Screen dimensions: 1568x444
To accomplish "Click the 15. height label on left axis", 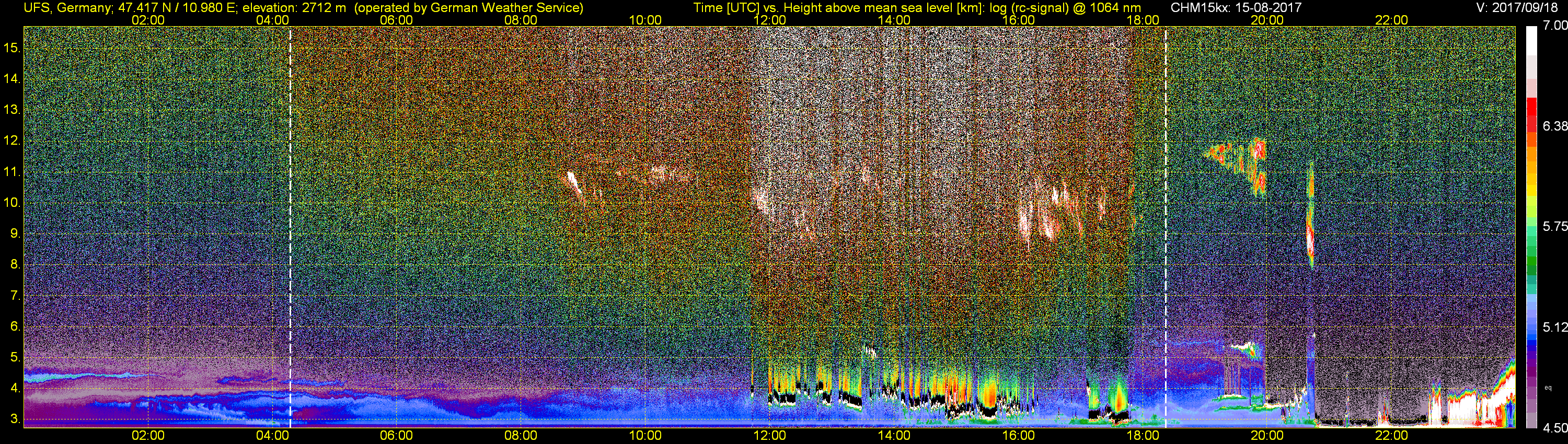I will (x=12, y=48).
